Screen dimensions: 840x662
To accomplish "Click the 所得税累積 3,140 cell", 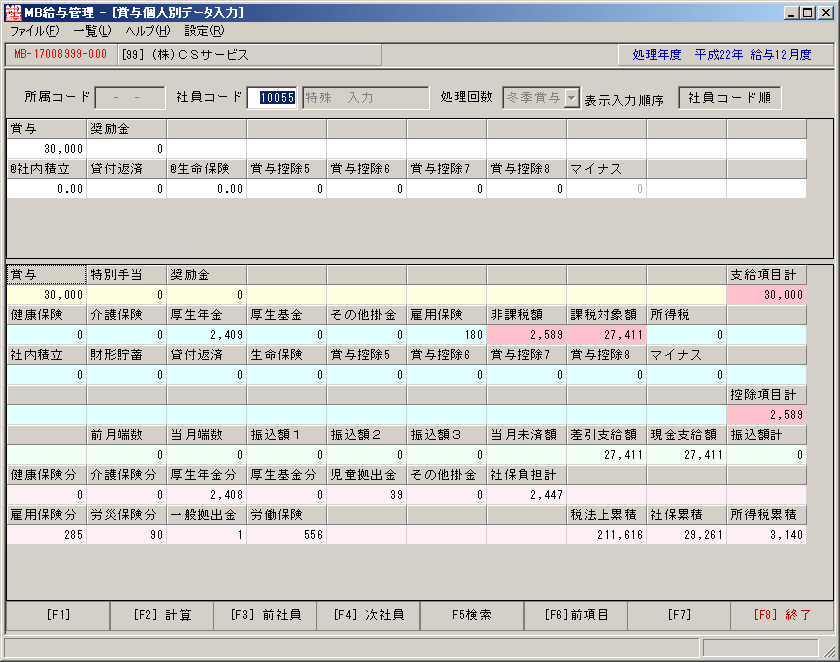I will (767, 535).
